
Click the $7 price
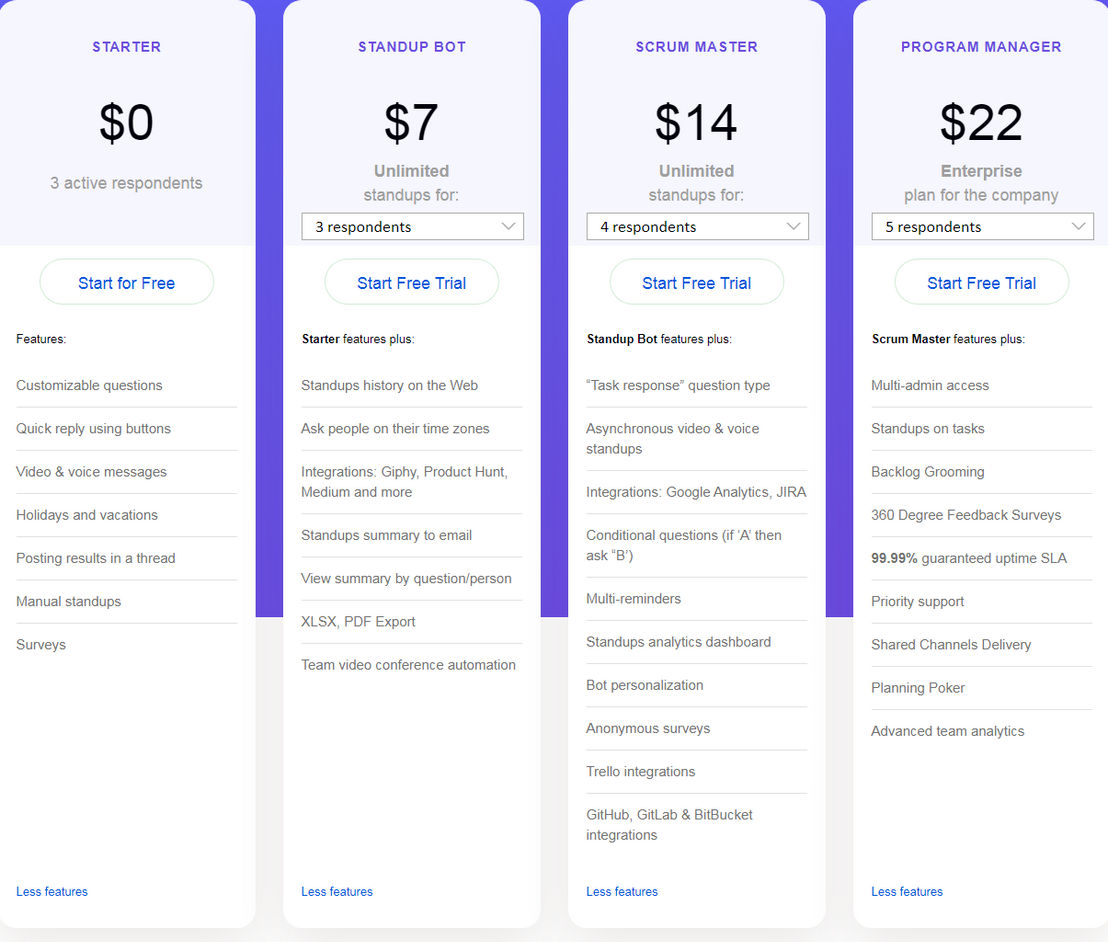(411, 122)
